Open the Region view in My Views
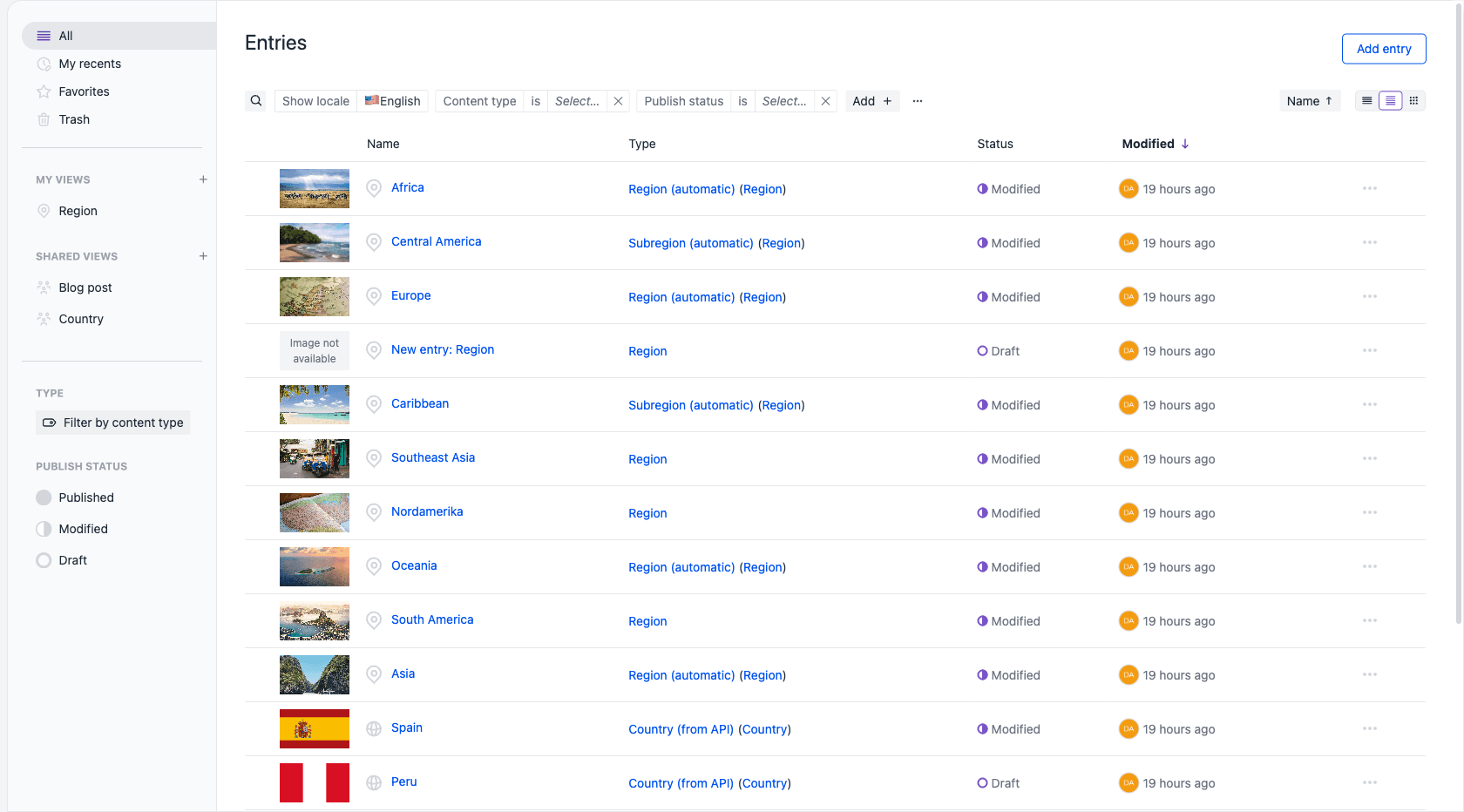1464x812 pixels. click(x=78, y=211)
